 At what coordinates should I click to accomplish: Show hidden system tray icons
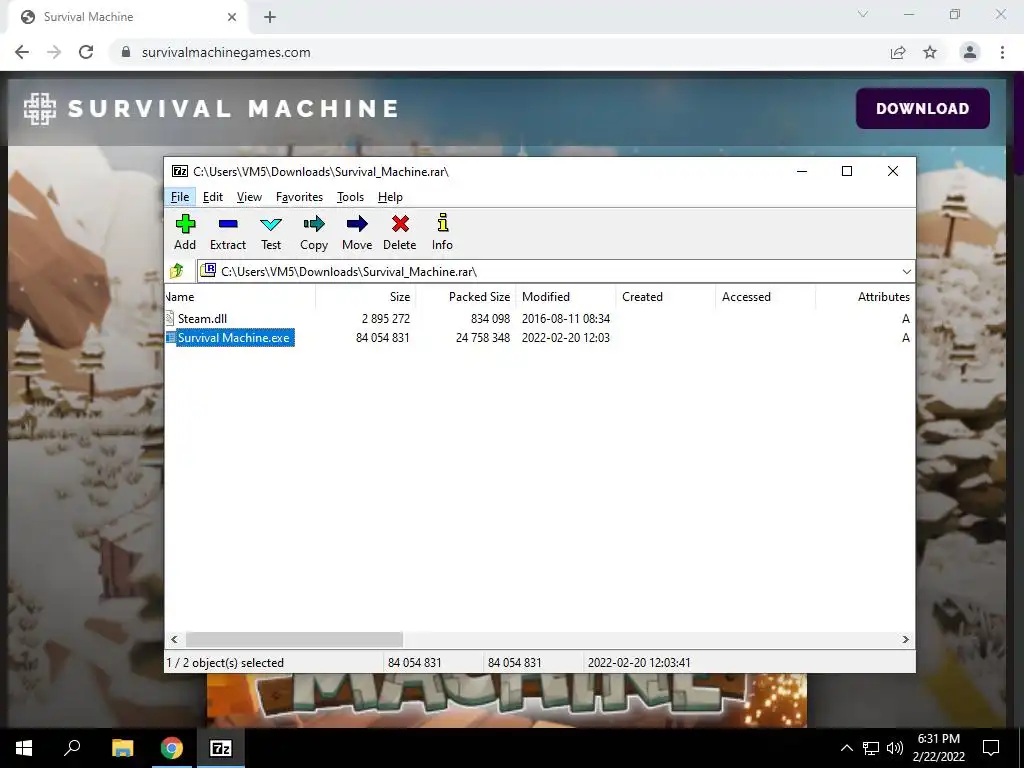coord(846,748)
